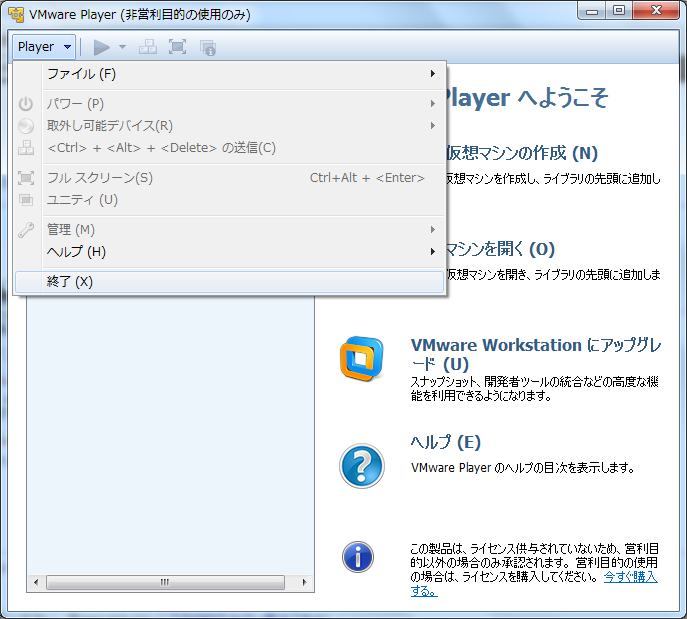Open the Player dropdown menu button
This screenshot has width=687, height=619.
45,47
